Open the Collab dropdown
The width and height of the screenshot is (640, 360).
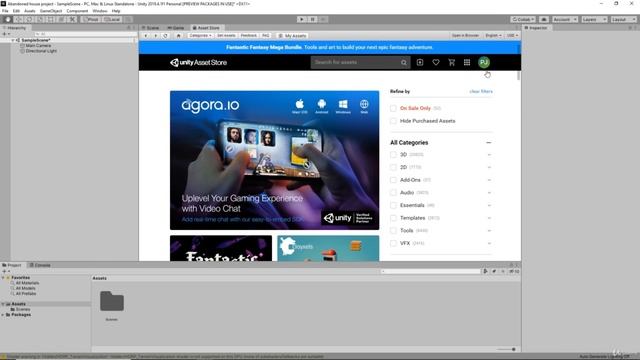pos(523,19)
